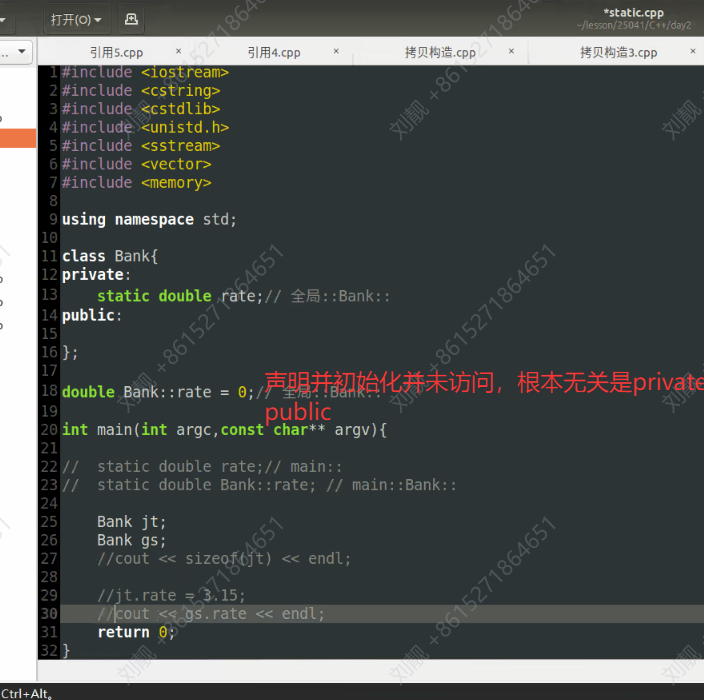Click '//jt.rate = 3.15;' on line 29
The width and height of the screenshot is (704, 700).
171,595
